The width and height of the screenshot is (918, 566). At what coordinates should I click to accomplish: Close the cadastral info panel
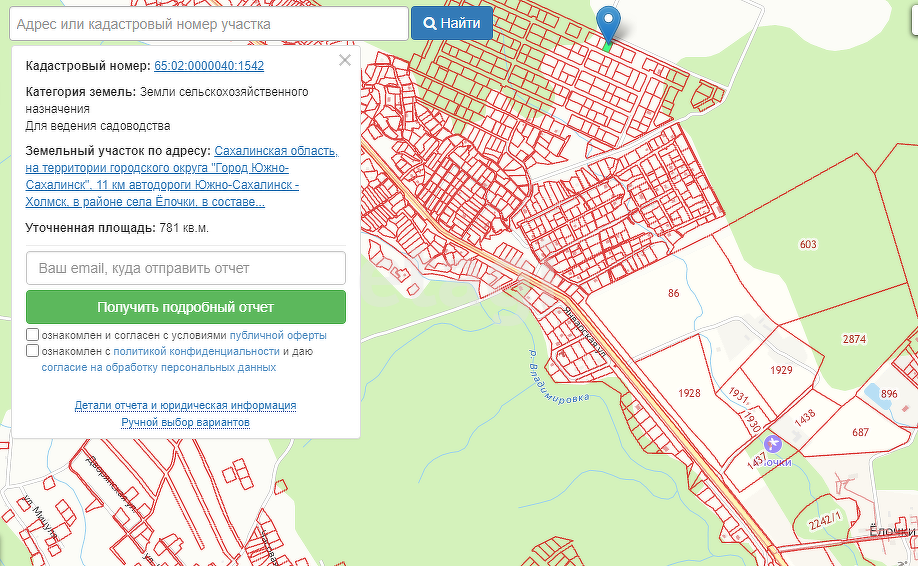tap(345, 60)
